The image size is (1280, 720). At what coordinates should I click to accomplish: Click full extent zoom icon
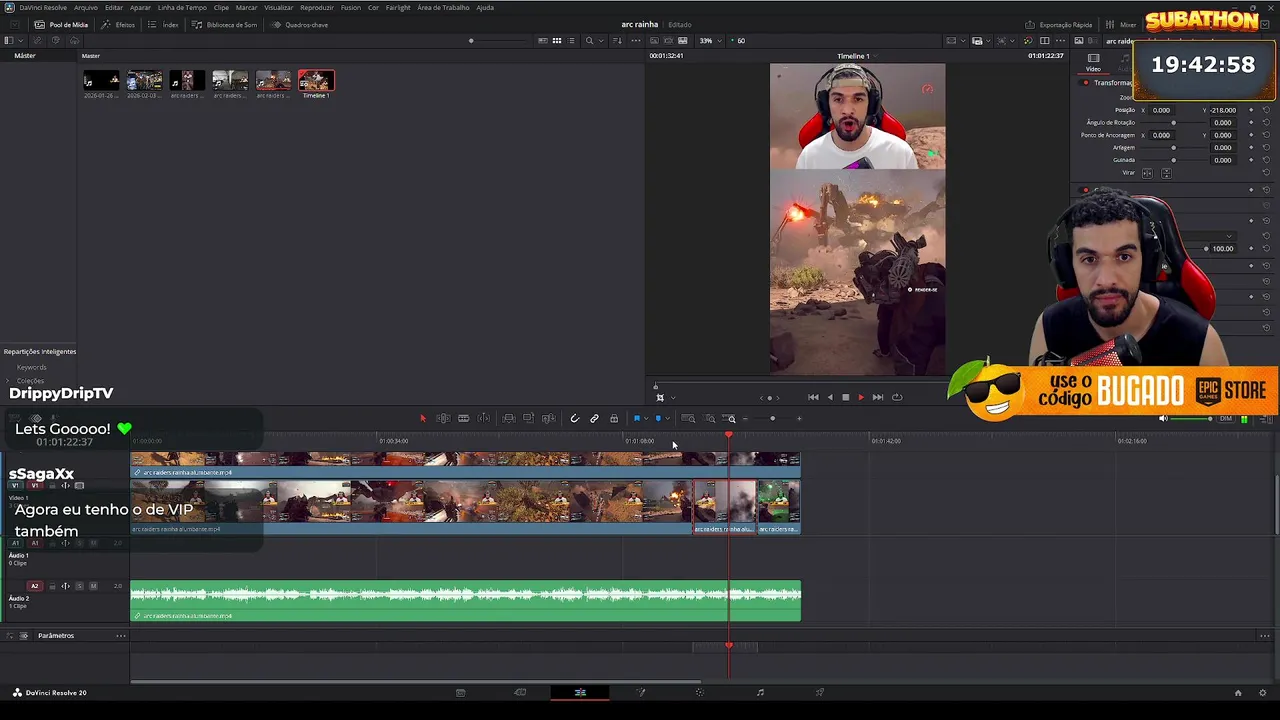point(688,418)
